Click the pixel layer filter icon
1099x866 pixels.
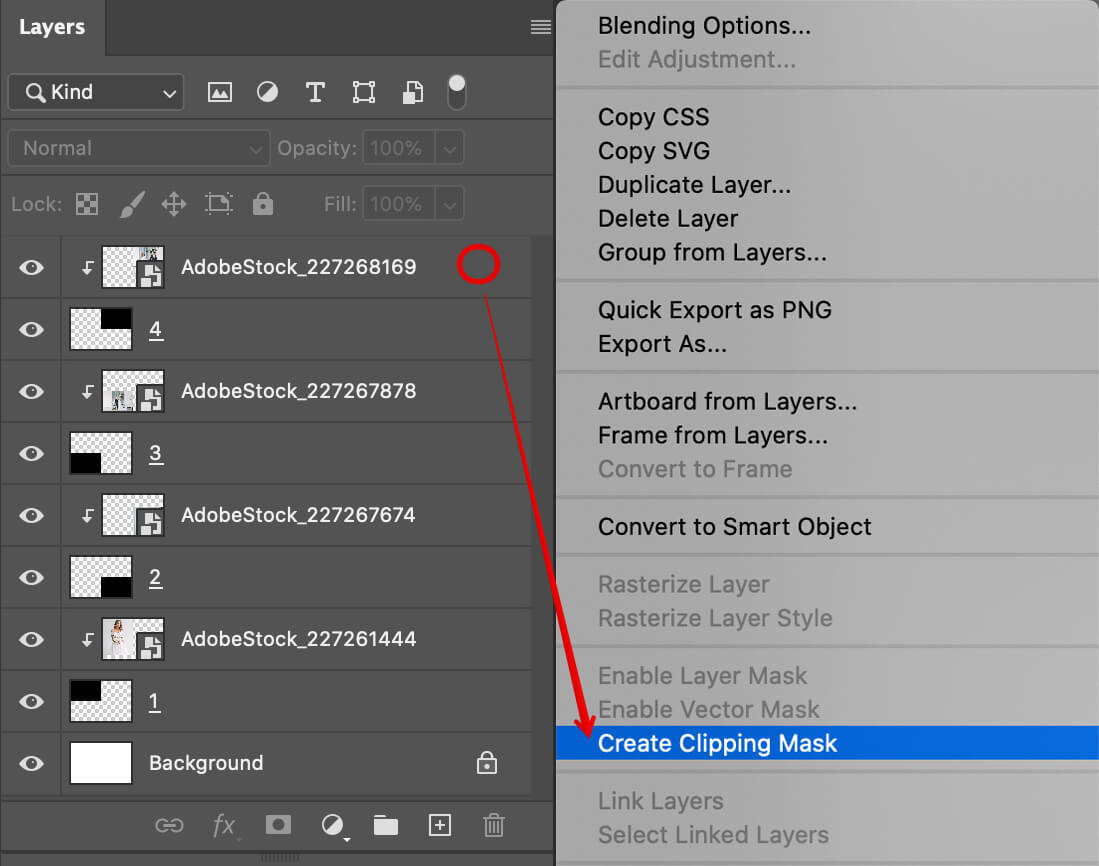click(x=219, y=93)
